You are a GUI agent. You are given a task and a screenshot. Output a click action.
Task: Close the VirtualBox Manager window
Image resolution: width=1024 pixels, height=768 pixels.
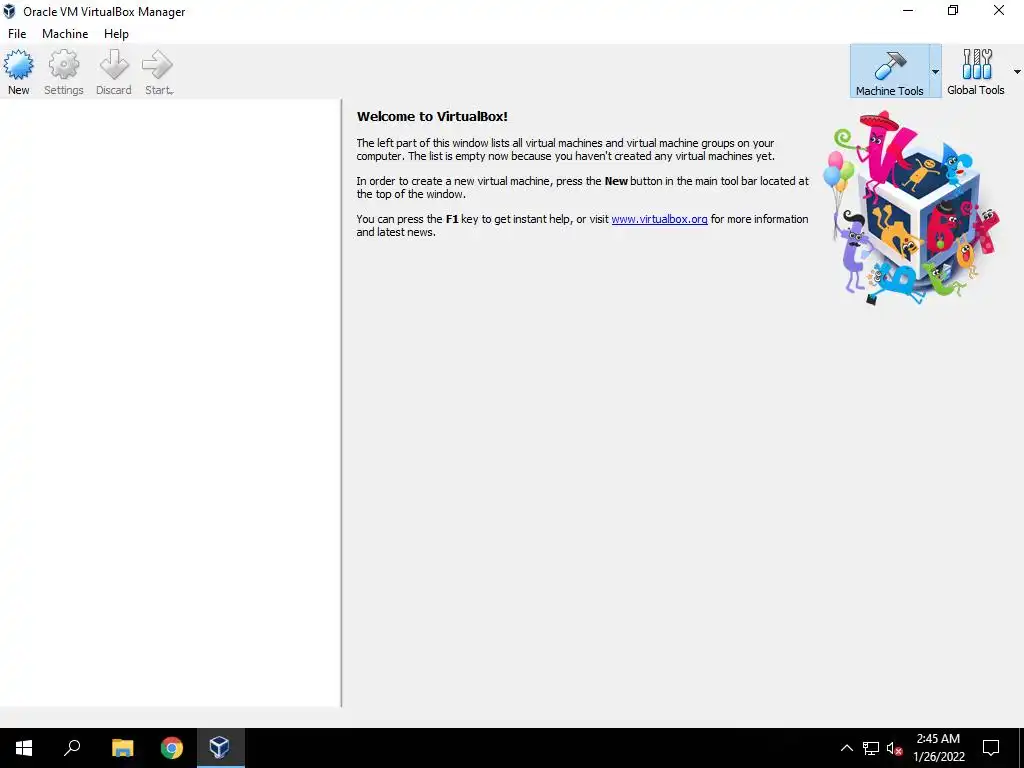coord(999,10)
